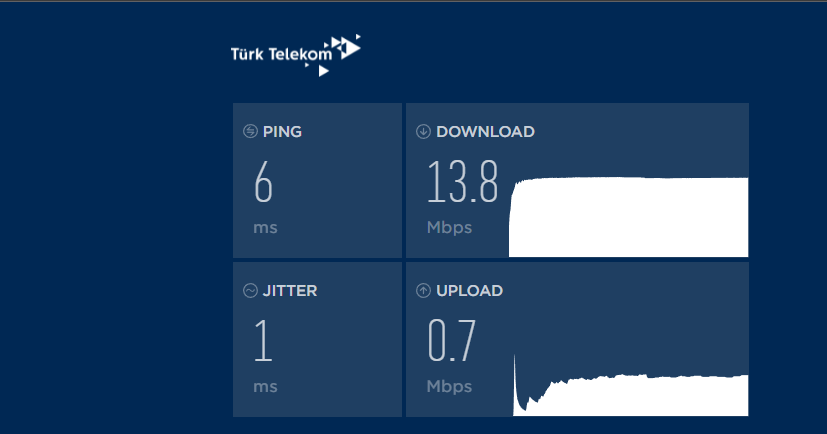Click the Mbps unit under download value
827x434 pixels.
coord(449,228)
